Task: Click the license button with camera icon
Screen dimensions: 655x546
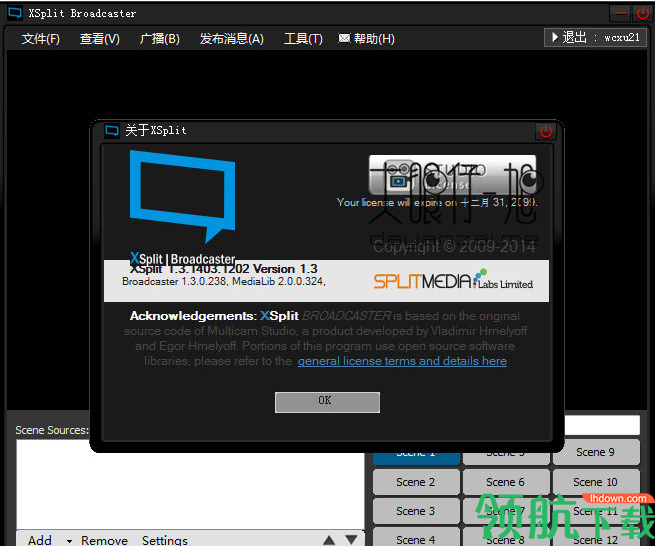Action: coord(452,175)
